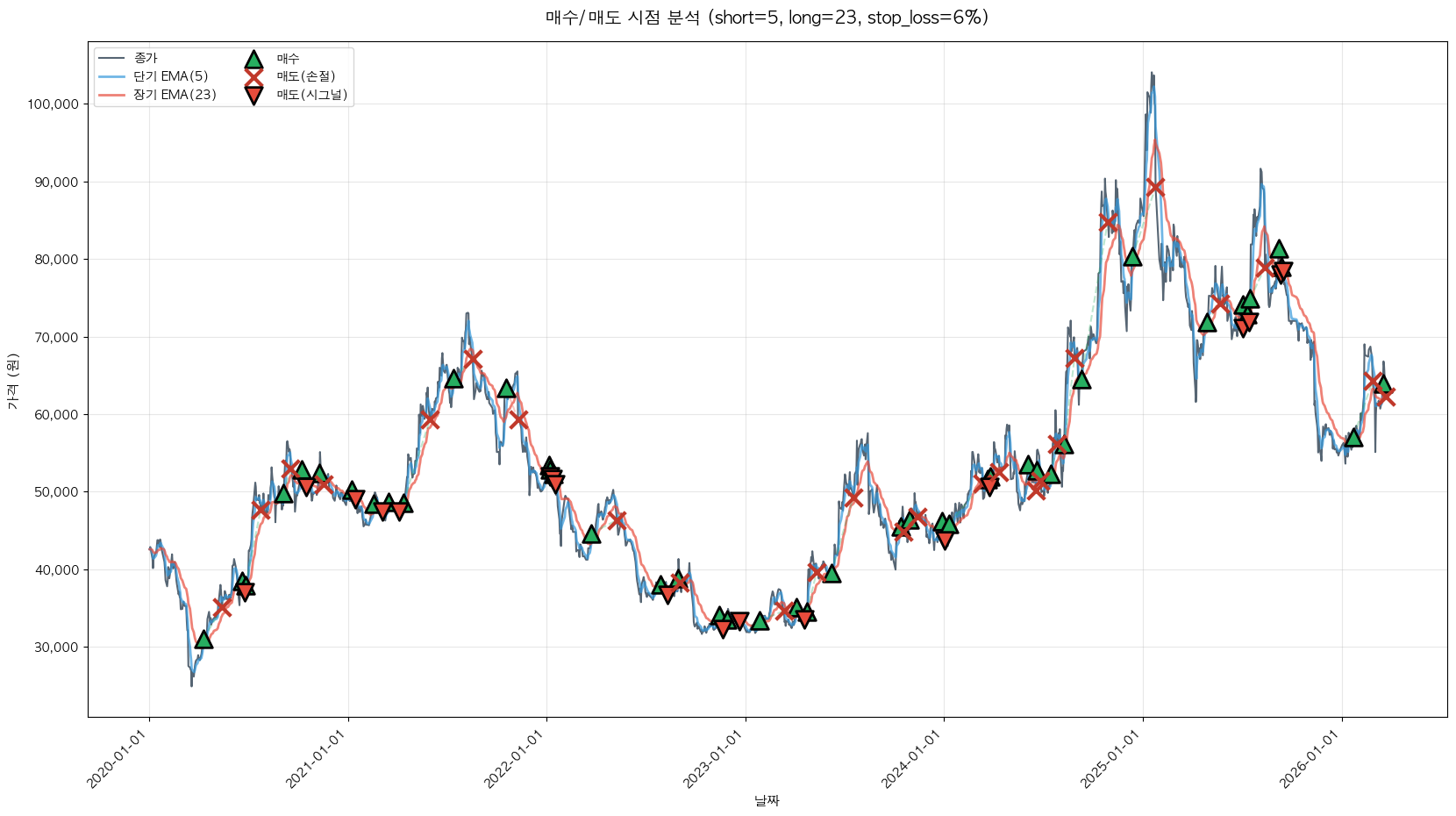The image size is (1456, 816).
Task: Click the 단기 EMA(5) legend line swatch
Action: (111, 77)
